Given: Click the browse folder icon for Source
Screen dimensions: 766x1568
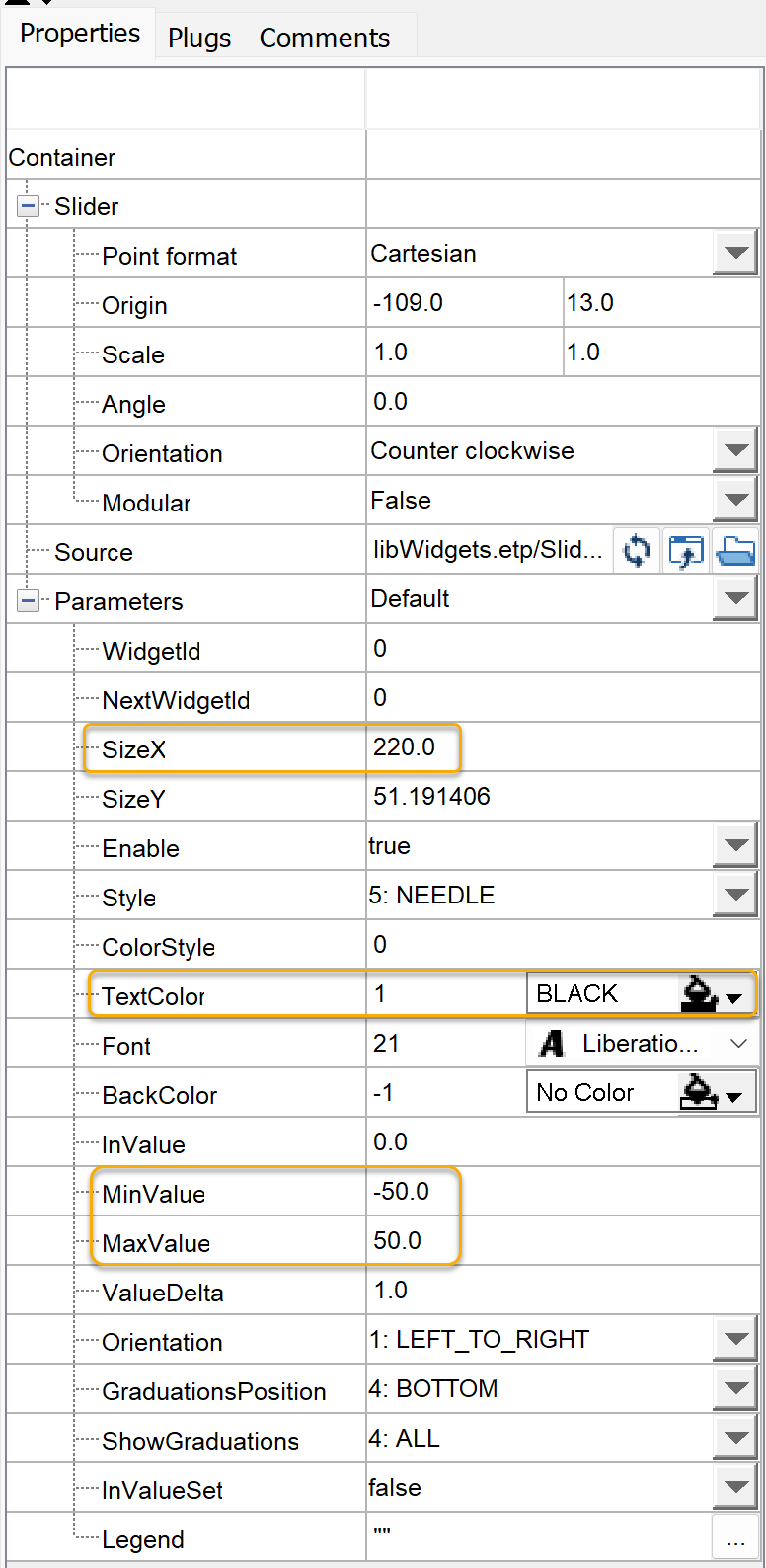Looking at the screenshot, I should point(735,551).
